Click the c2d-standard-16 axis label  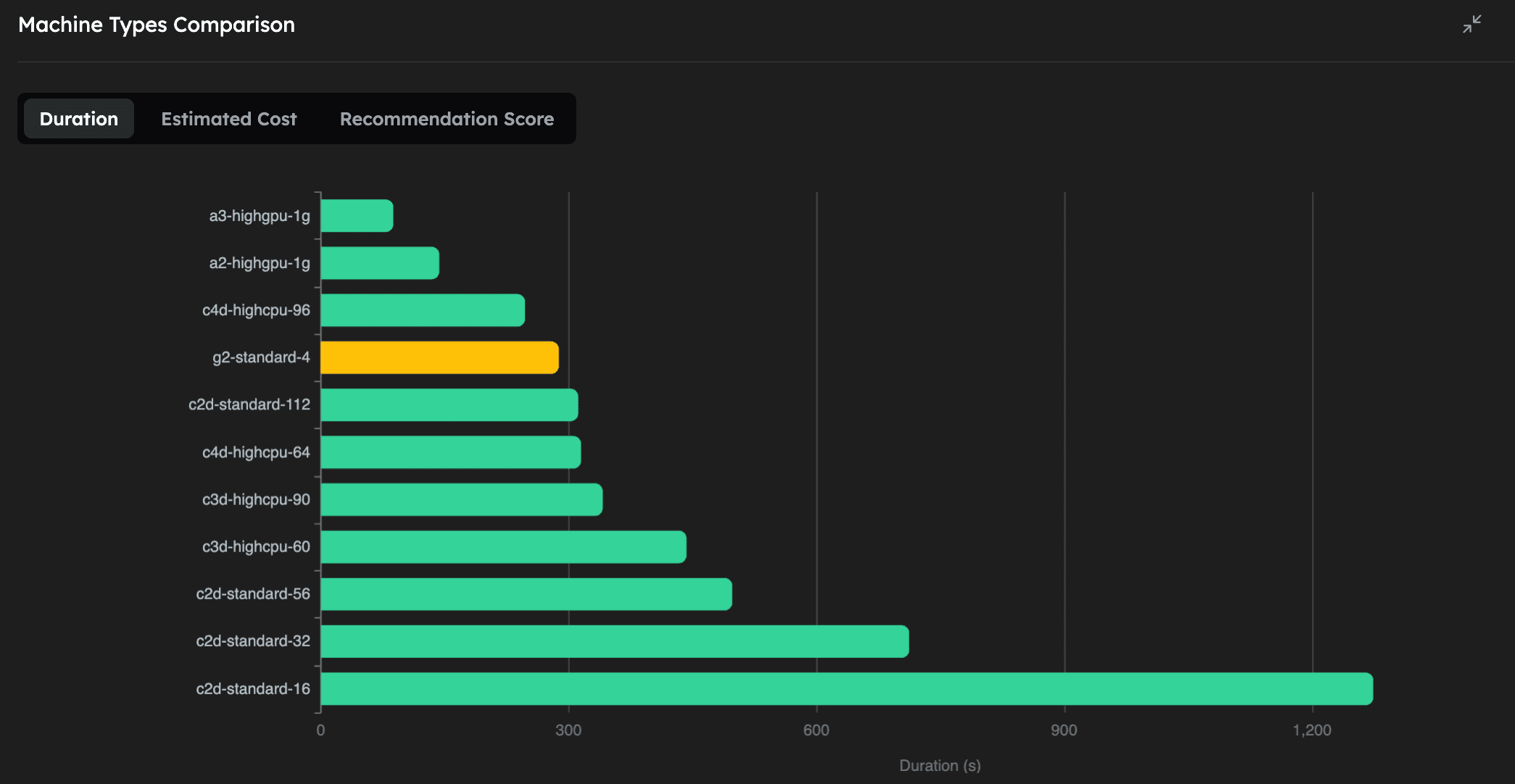click(252, 688)
